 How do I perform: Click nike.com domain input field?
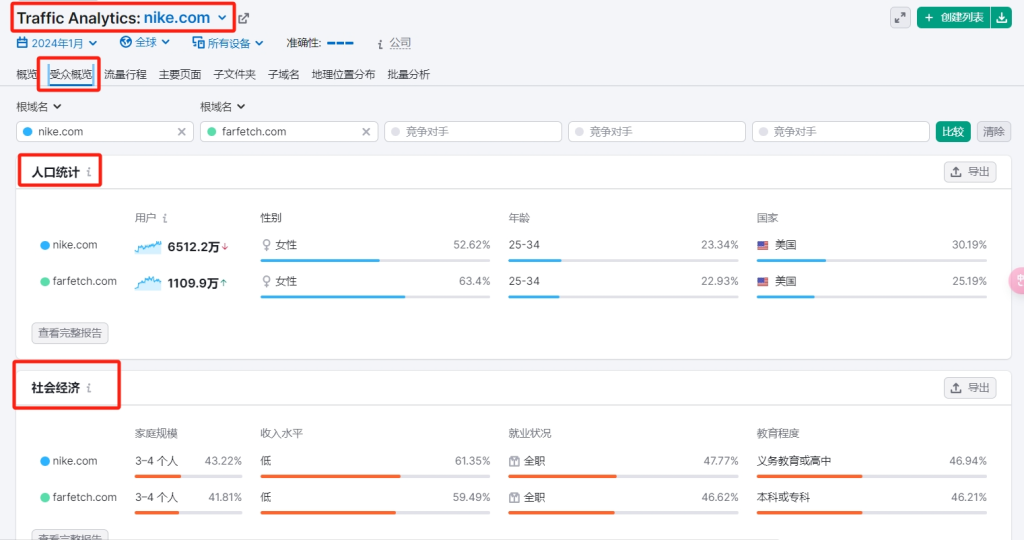pyautogui.click(x=104, y=132)
